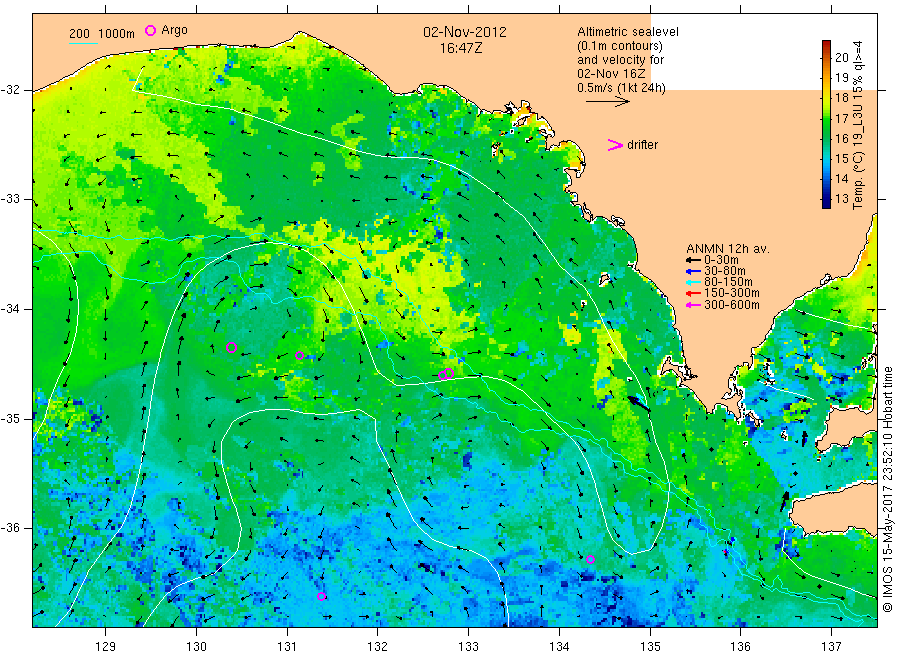Click the magenta Argo legend circle
Viewport: 900px width, 660px height.
(150, 30)
